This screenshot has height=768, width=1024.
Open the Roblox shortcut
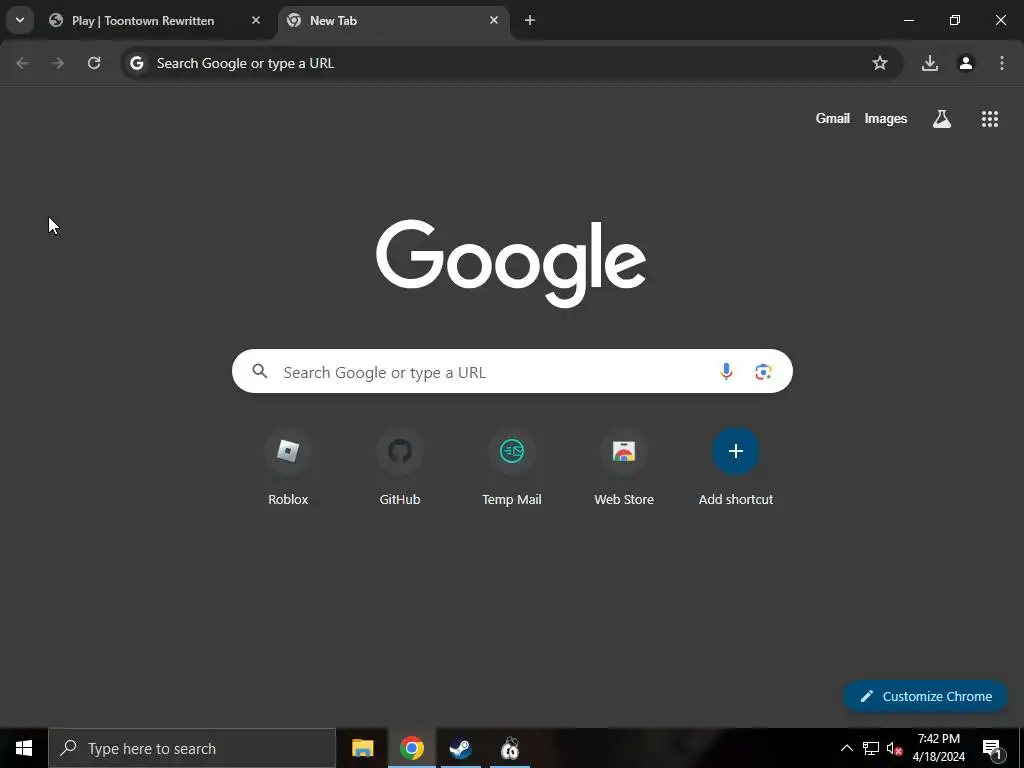[x=288, y=468]
